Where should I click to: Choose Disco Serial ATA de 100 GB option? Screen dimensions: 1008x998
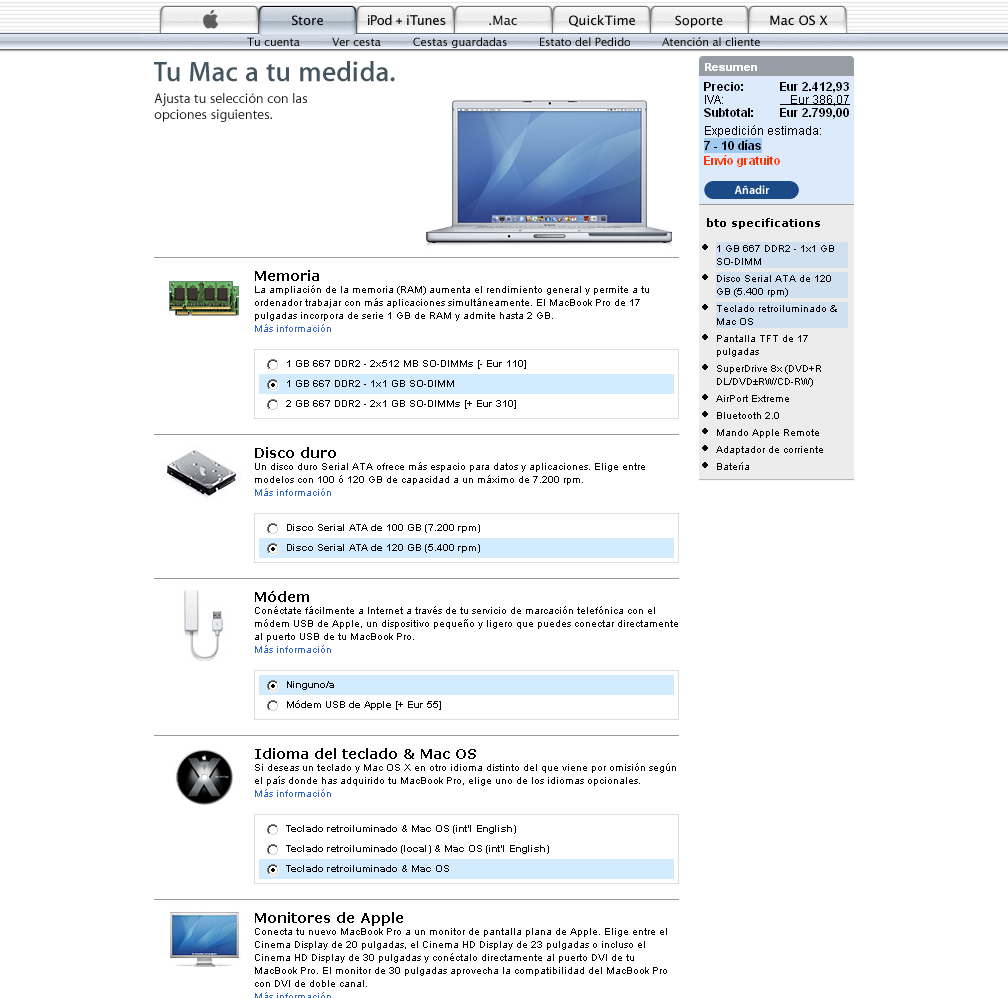pos(273,528)
